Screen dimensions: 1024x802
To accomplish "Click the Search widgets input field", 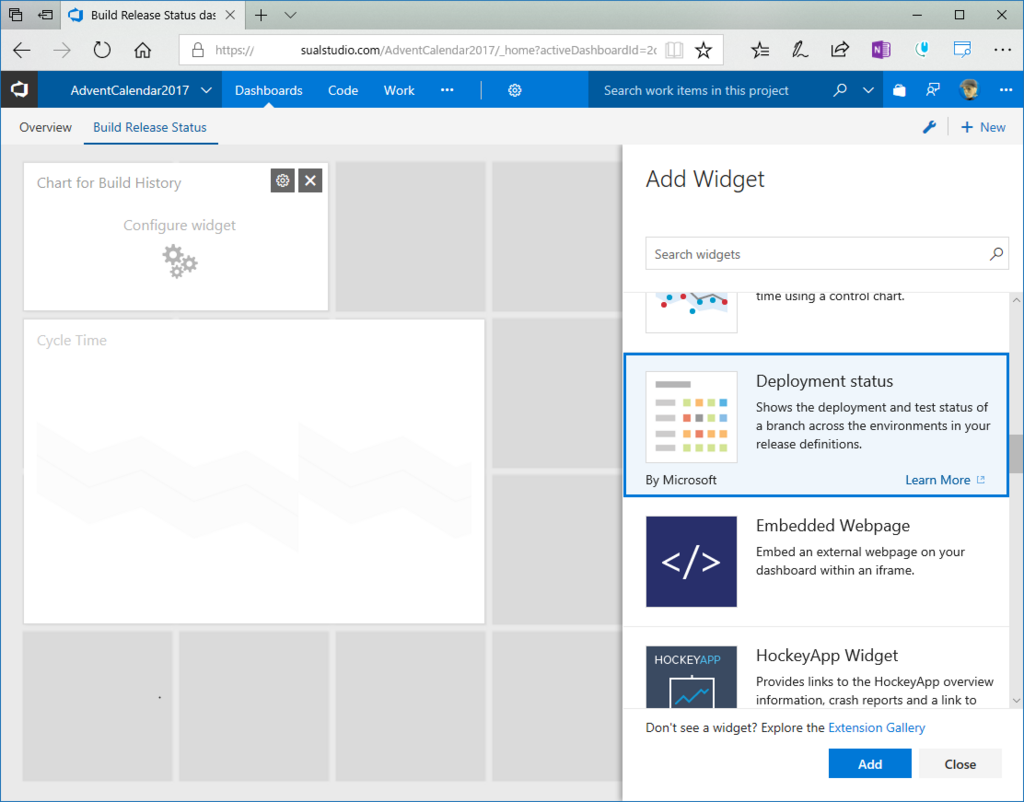I will [827, 254].
